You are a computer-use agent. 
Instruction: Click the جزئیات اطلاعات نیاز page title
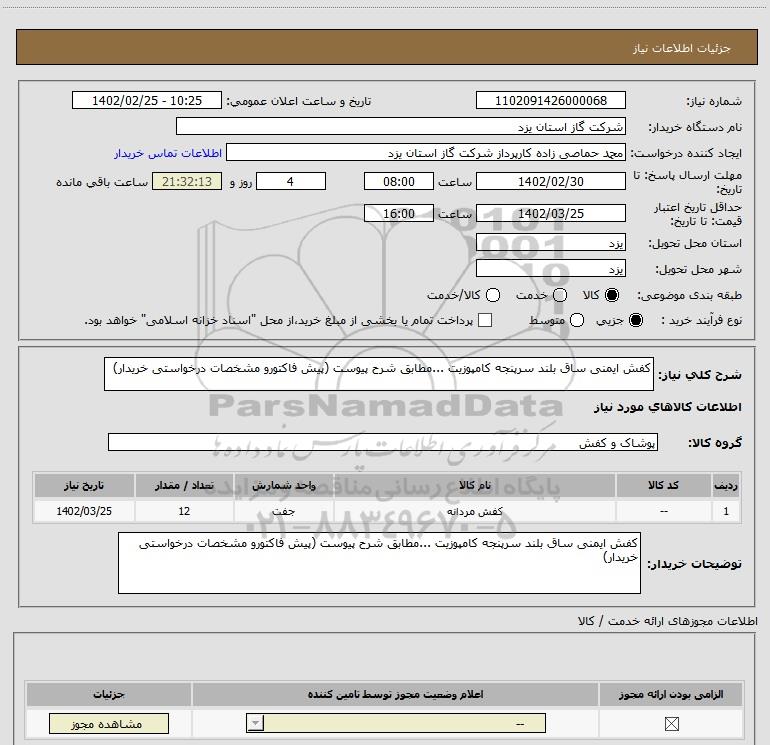[x=681, y=48]
